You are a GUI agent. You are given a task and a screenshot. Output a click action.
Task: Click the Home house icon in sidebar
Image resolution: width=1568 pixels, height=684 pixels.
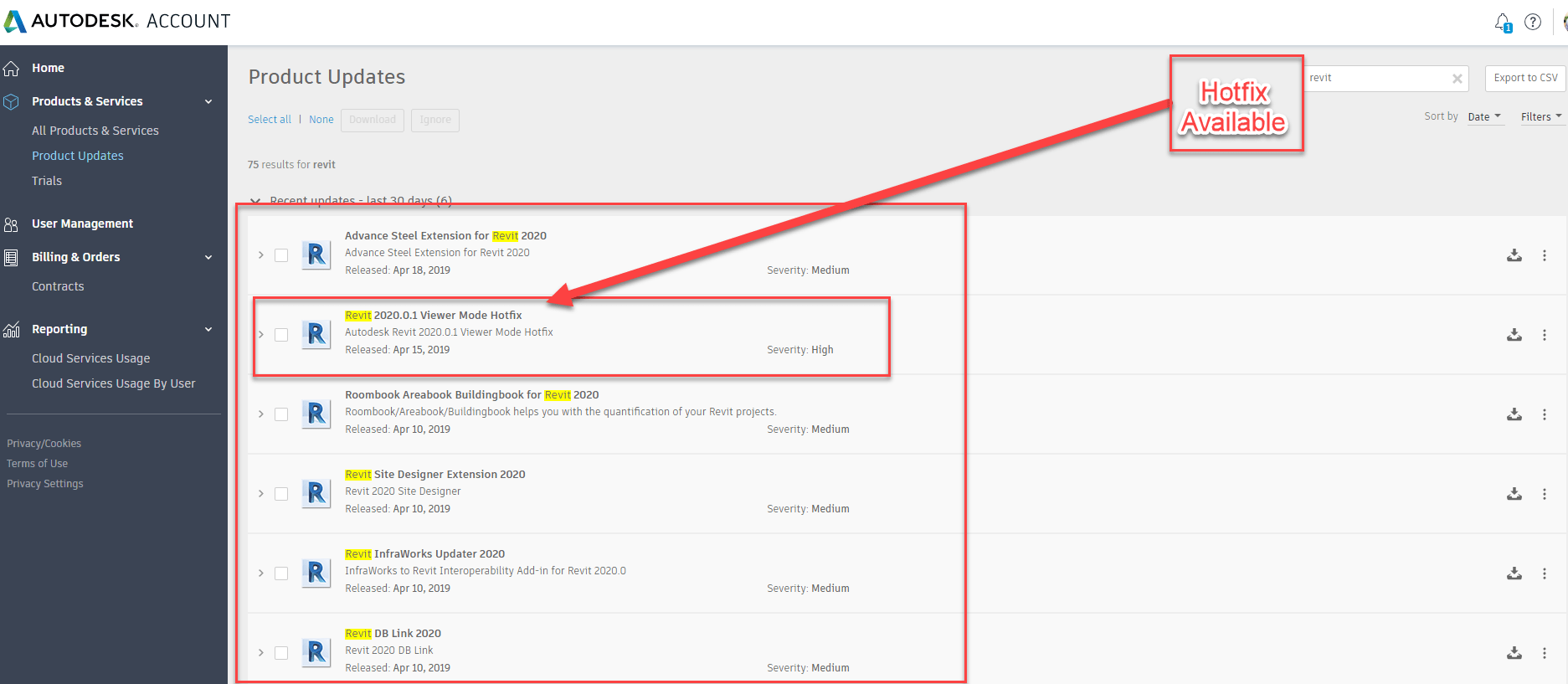tap(11, 68)
